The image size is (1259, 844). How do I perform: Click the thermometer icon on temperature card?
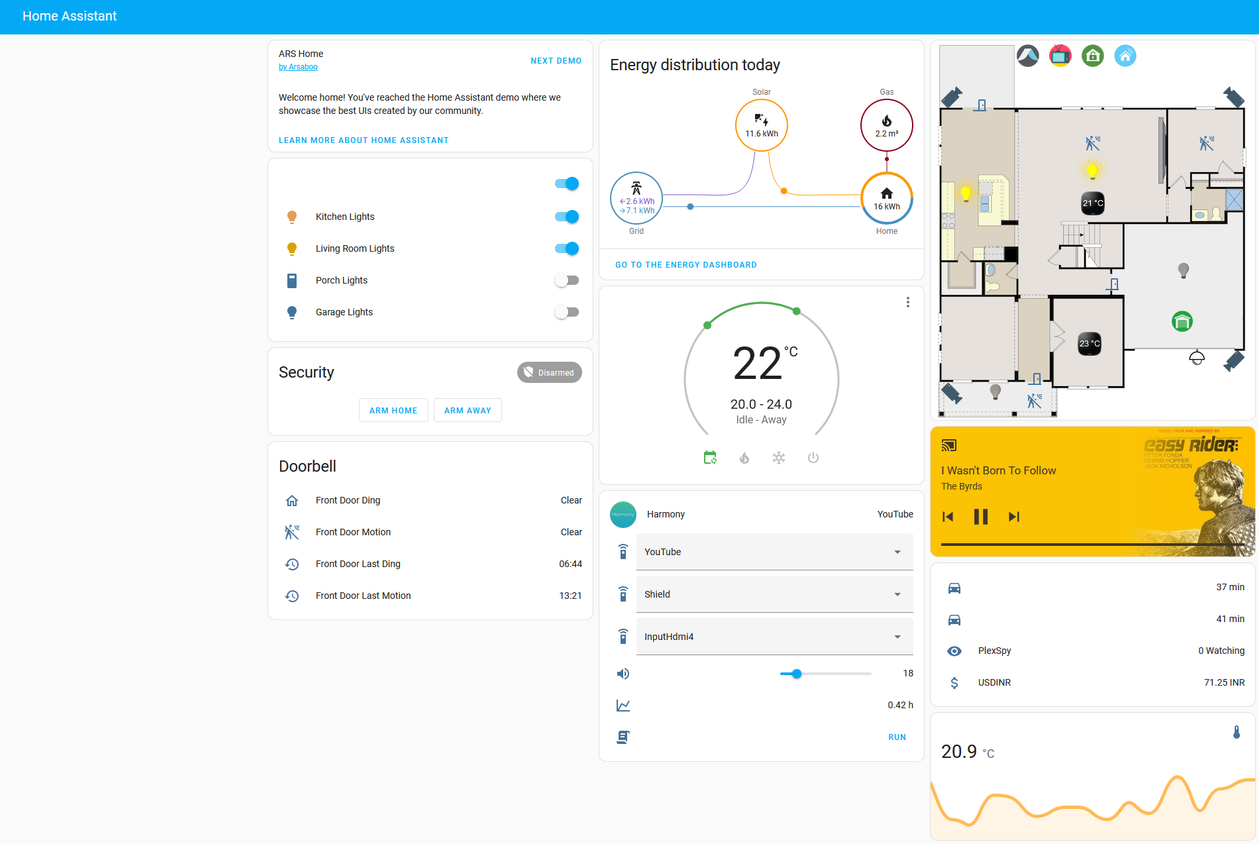1236,732
